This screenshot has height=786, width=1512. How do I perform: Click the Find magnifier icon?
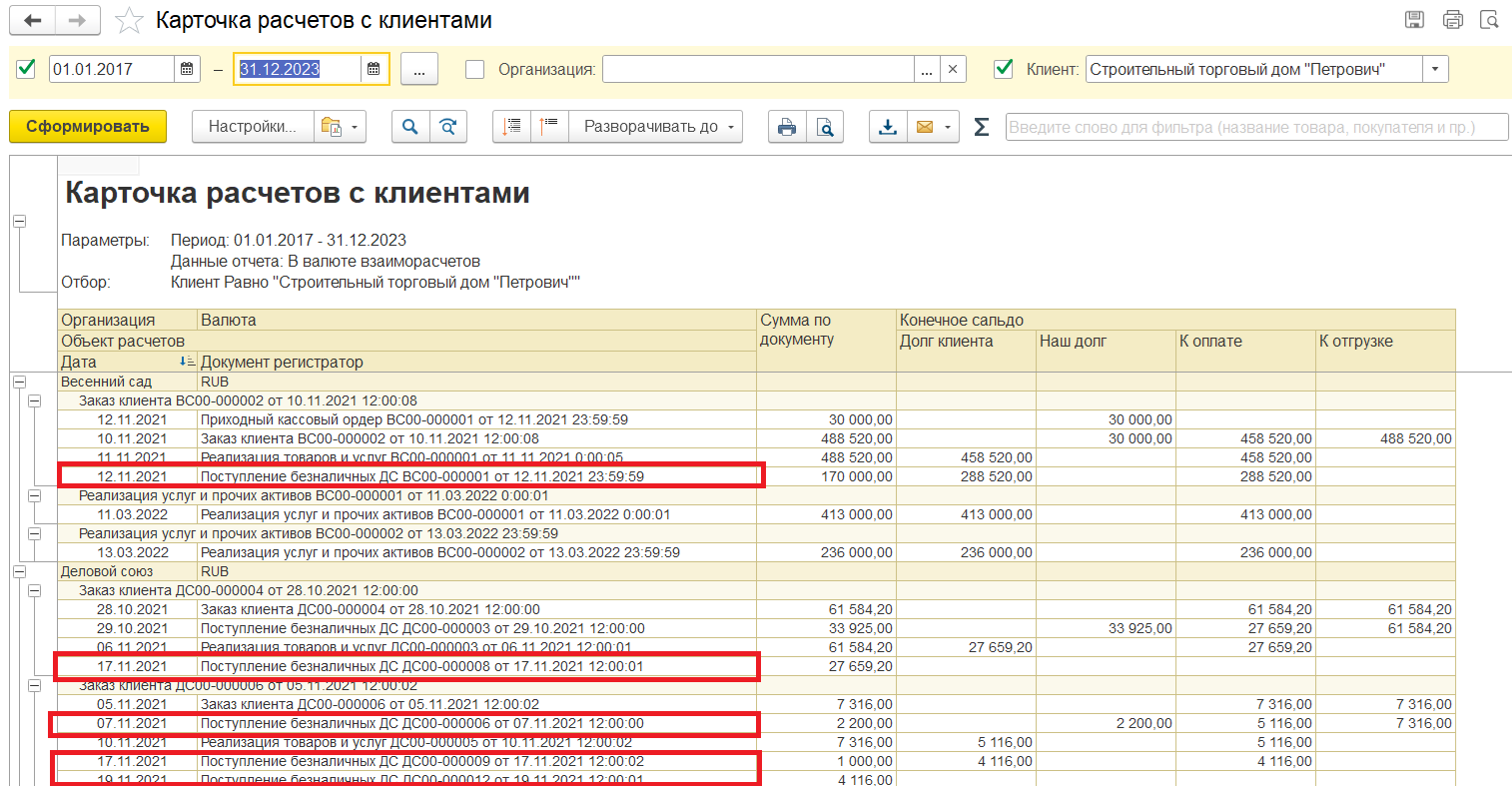(410, 127)
